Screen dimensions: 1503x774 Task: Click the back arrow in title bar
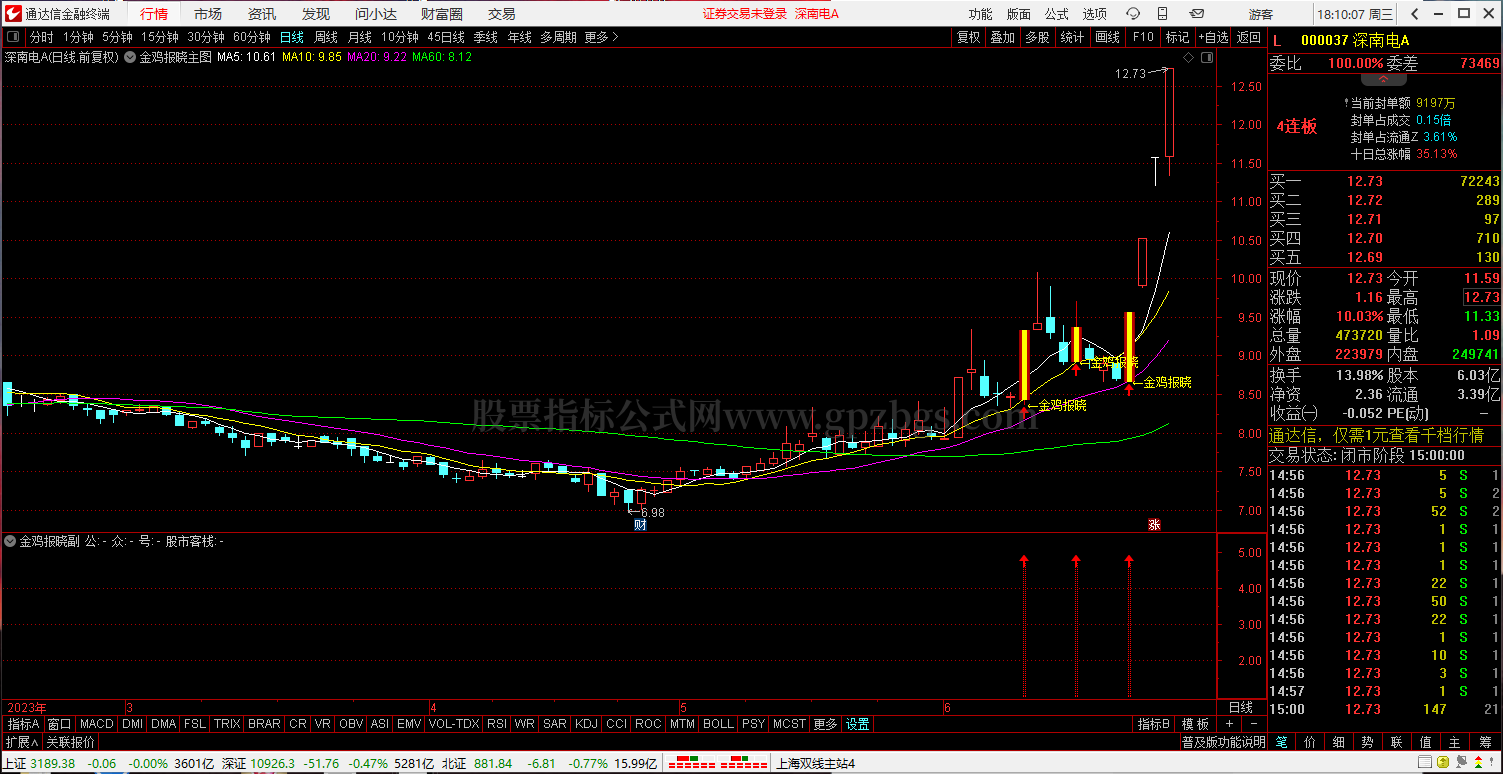click(x=1412, y=14)
